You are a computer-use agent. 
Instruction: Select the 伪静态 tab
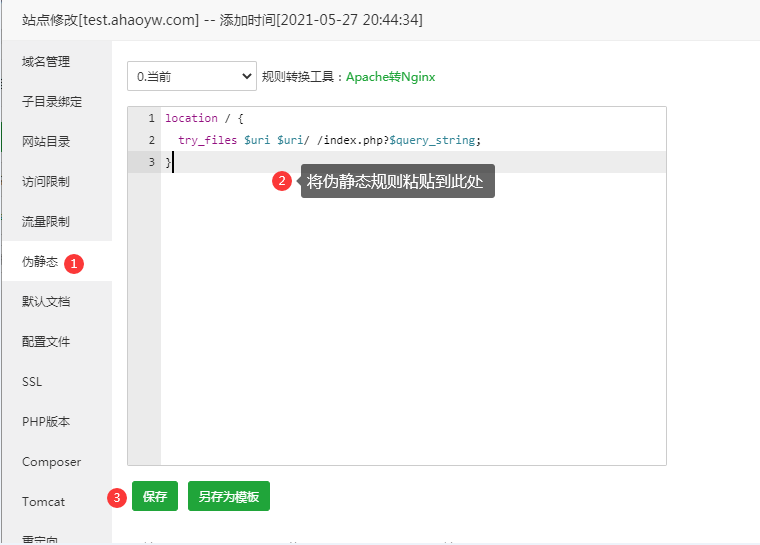(x=40, y=262)
